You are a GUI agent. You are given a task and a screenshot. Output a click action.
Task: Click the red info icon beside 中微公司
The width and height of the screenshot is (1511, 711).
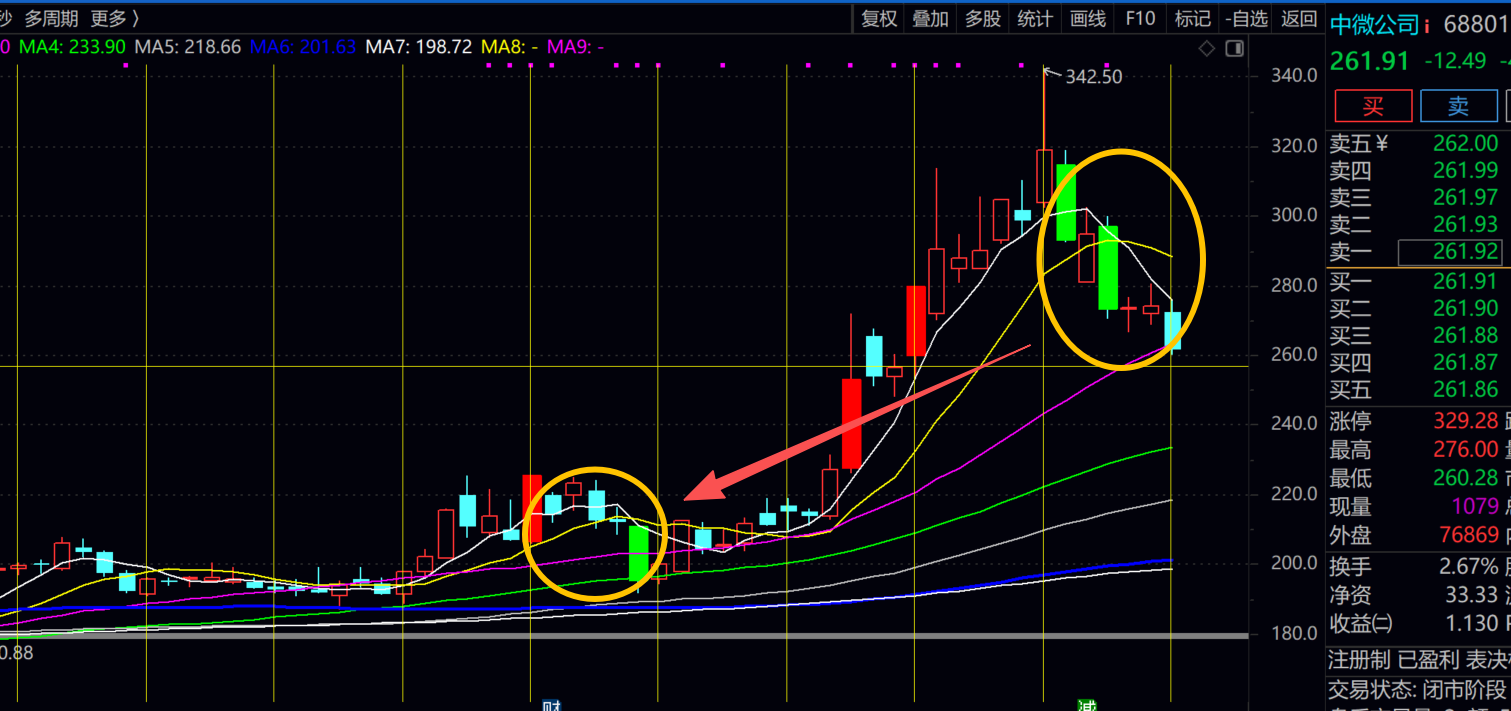pyautogui.click(x=1428, y=24)
